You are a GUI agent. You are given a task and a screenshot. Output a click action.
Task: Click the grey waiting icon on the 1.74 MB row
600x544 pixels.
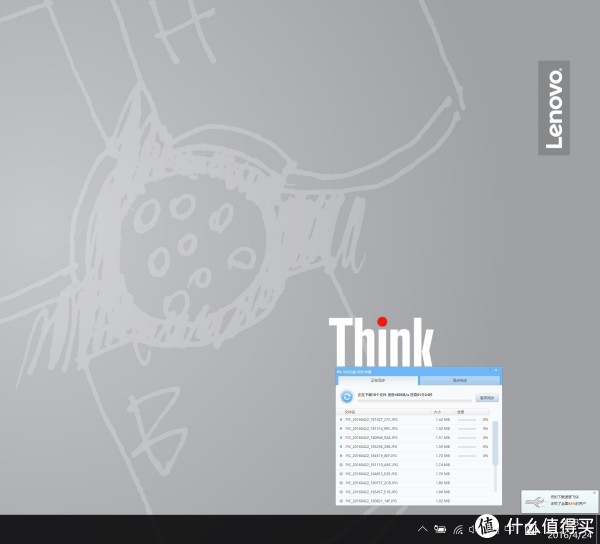pos(341,465)
